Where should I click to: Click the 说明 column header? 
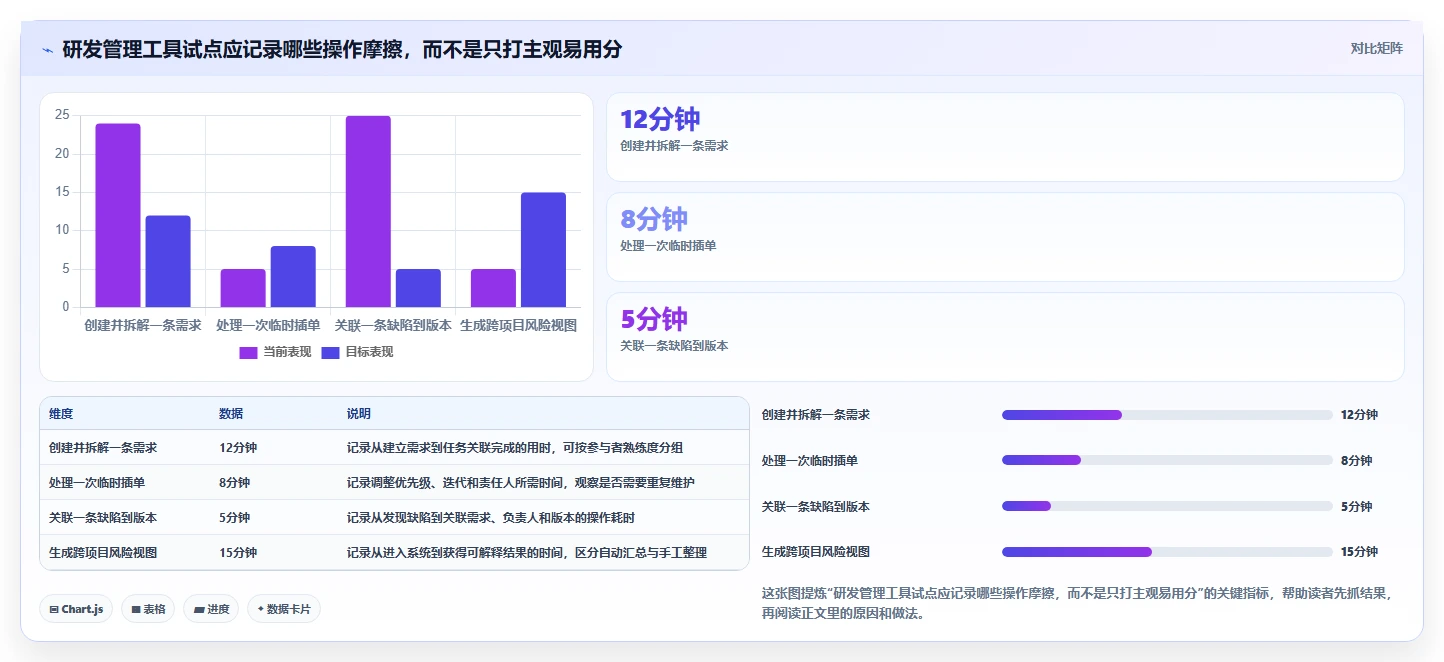pos(359,414)
